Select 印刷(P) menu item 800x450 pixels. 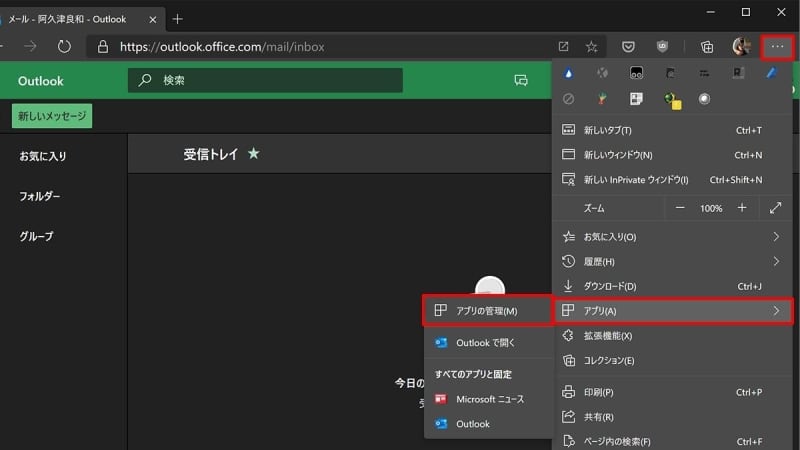(672, 392)
